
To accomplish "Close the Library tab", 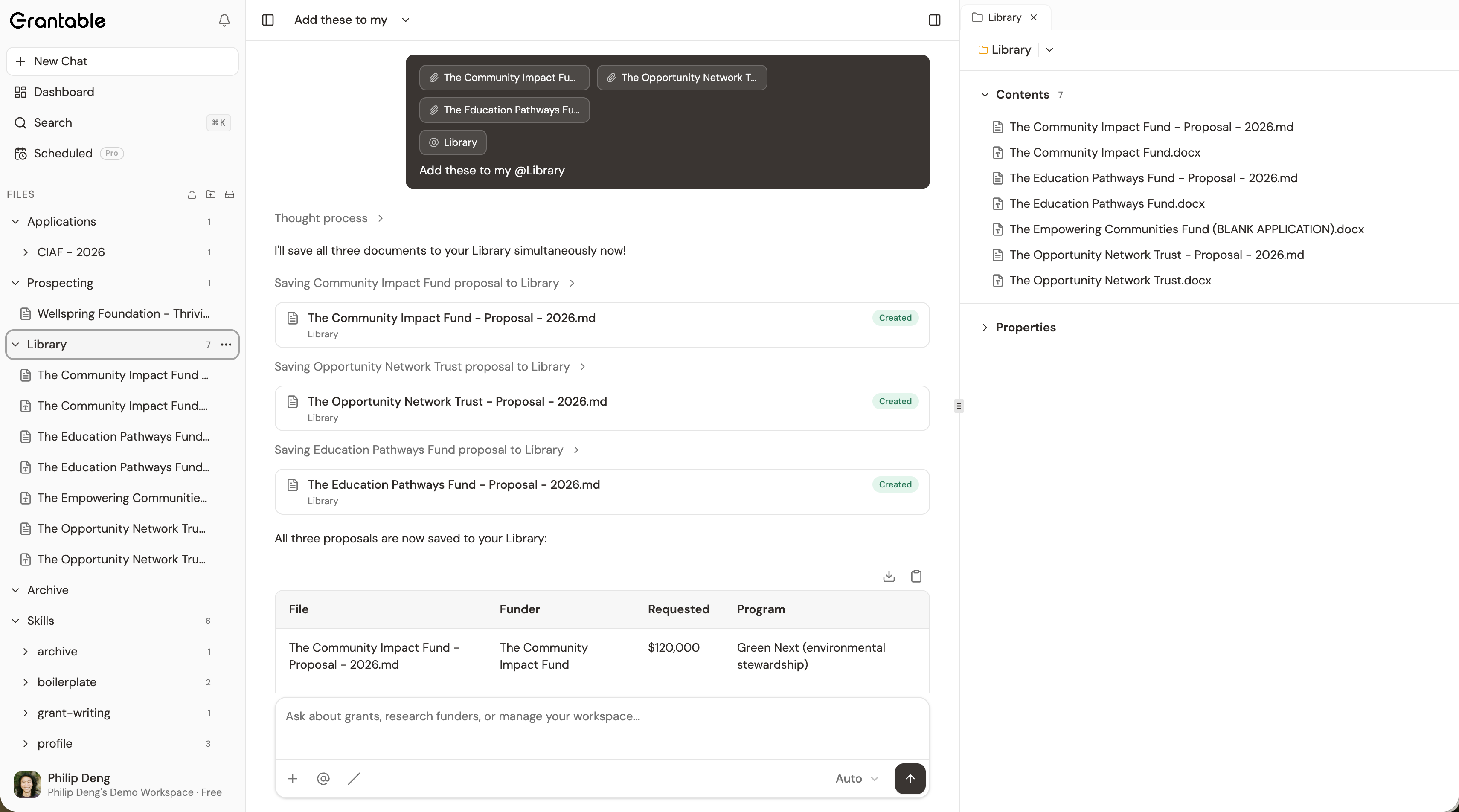I will 1034,17.
